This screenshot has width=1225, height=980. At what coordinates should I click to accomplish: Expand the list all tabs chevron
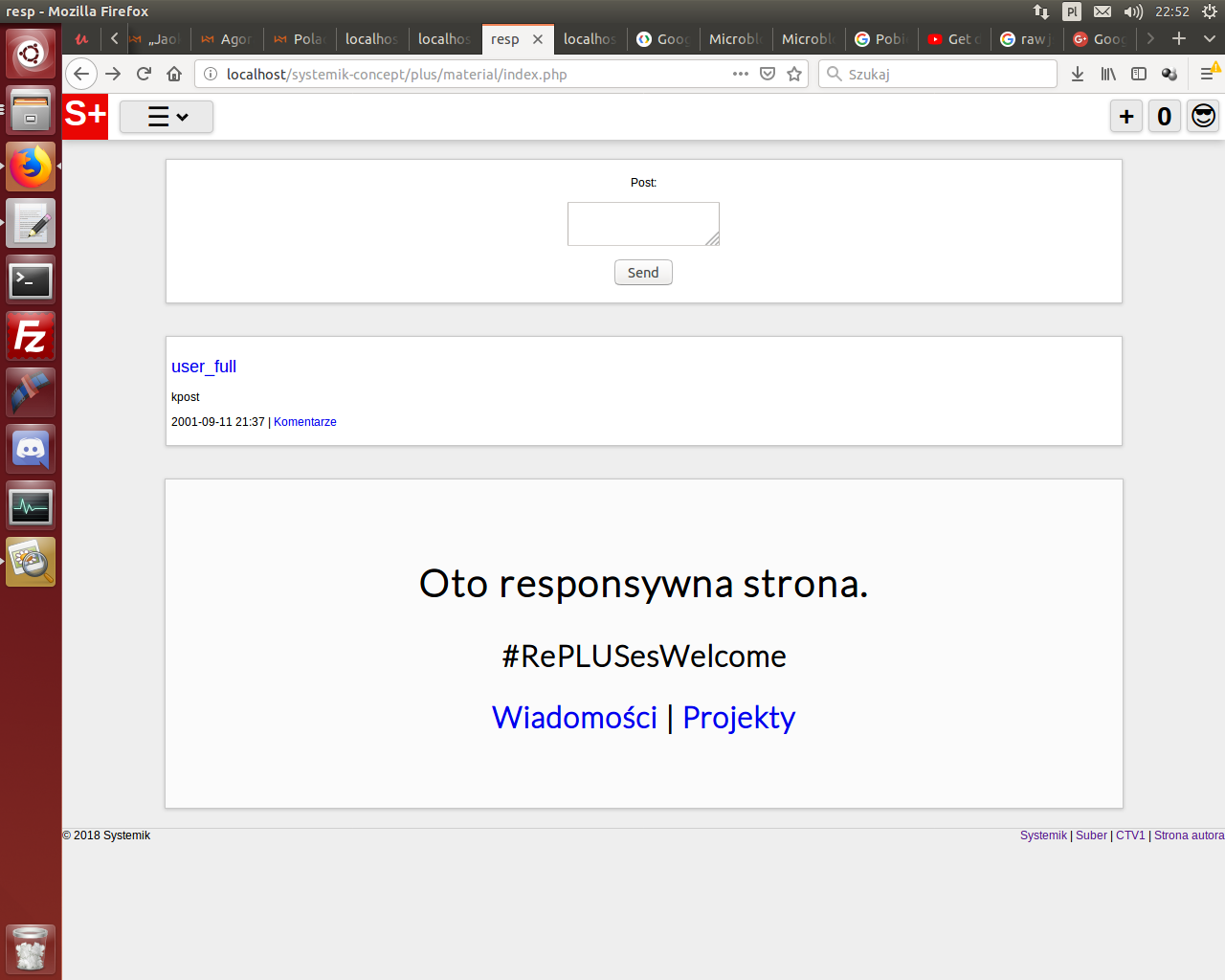tap(1209, 38)
